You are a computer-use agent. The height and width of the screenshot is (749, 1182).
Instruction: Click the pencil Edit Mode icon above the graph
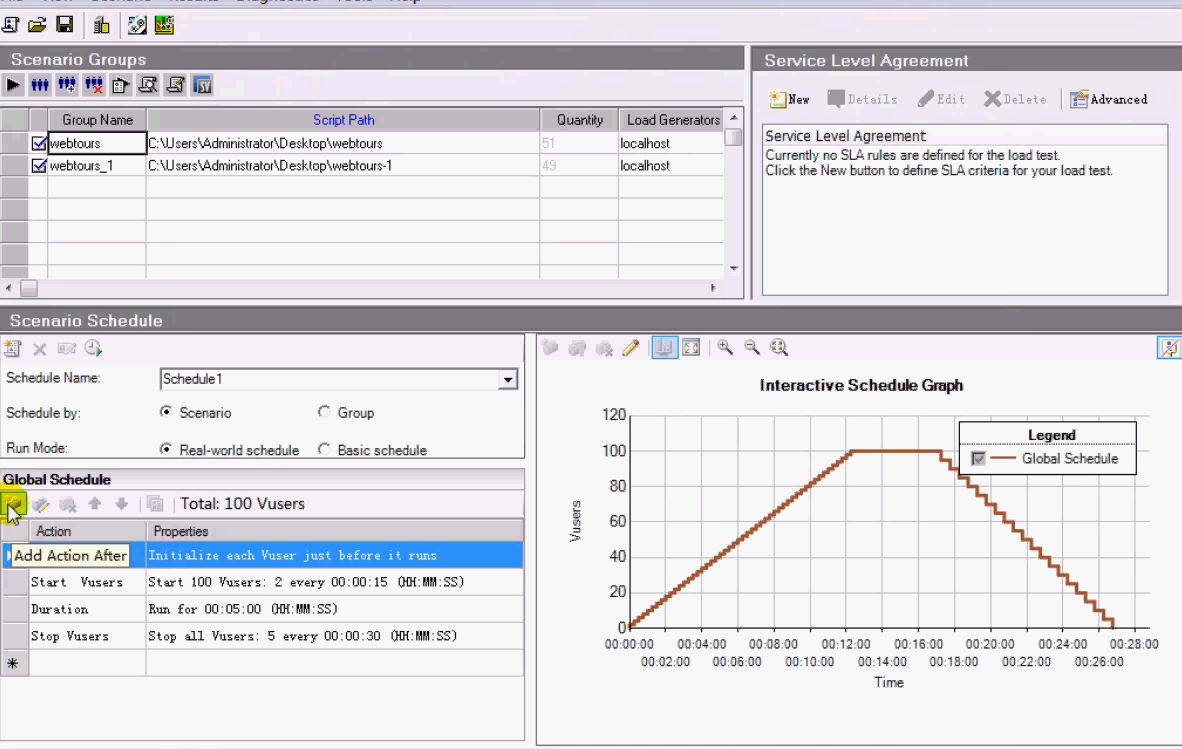click(x=630, y=347)
